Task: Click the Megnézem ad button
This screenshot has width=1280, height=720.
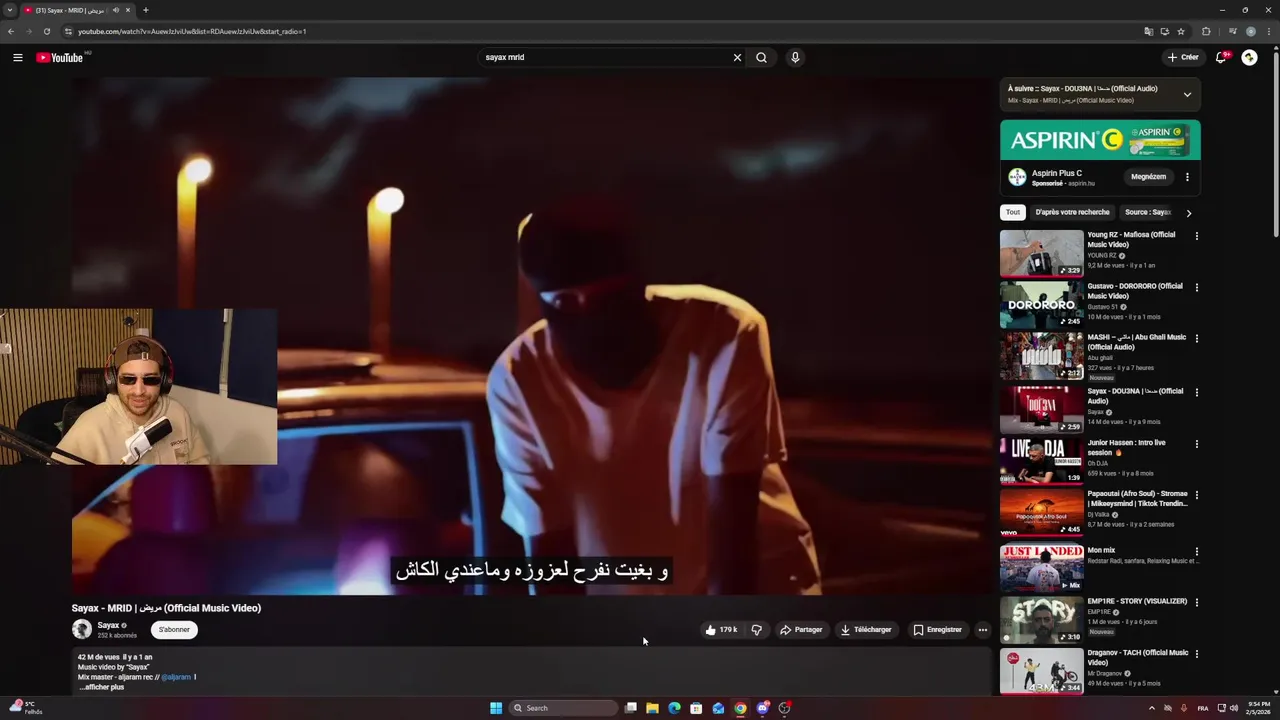Action: [1148, 177]
